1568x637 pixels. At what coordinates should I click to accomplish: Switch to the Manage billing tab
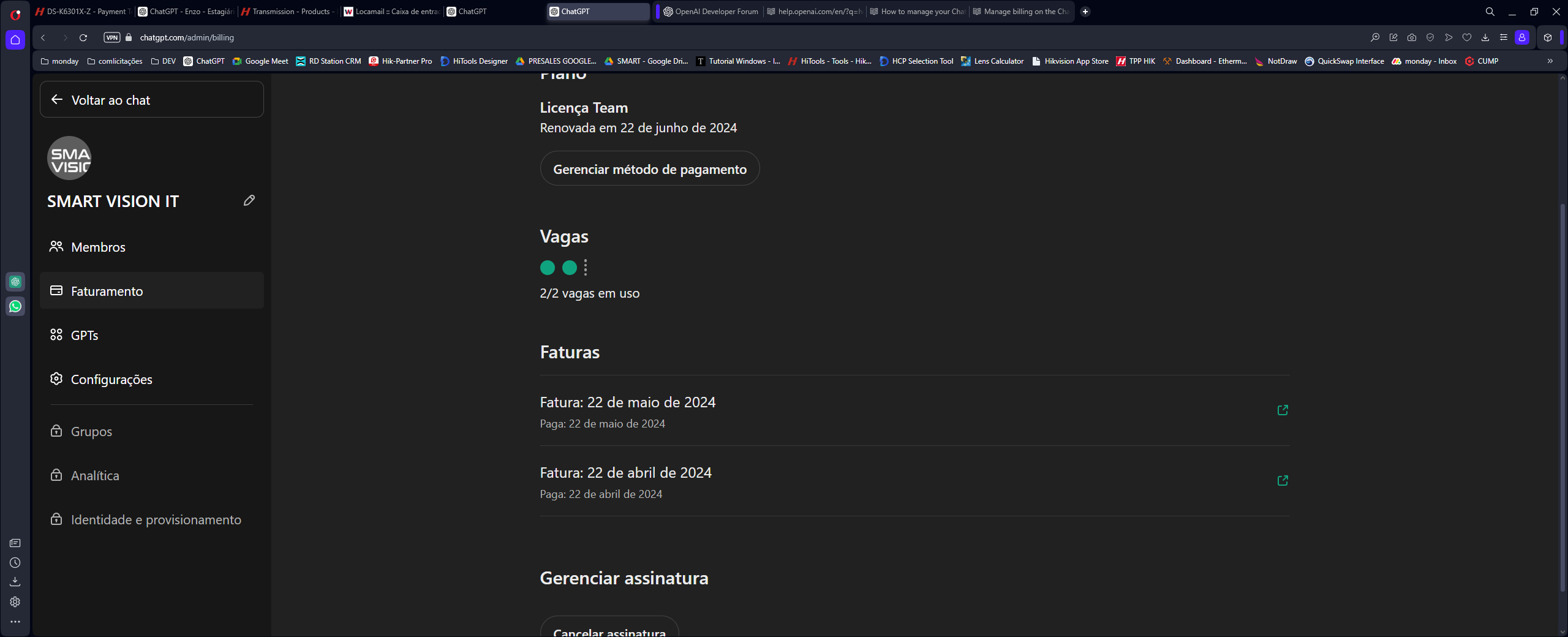pos(1020,12)
